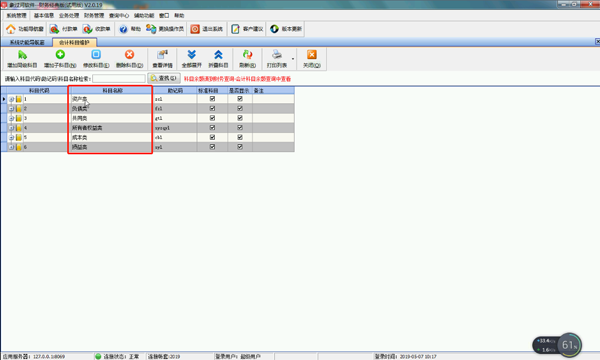600x360 pixels.
Task: Select the 资产类 name cell
Action: (x=111, y=99)
